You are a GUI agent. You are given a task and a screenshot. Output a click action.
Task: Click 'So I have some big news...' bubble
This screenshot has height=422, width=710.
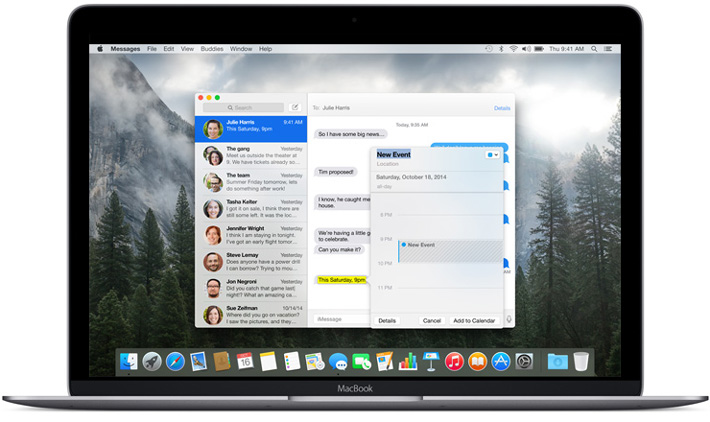351,134
